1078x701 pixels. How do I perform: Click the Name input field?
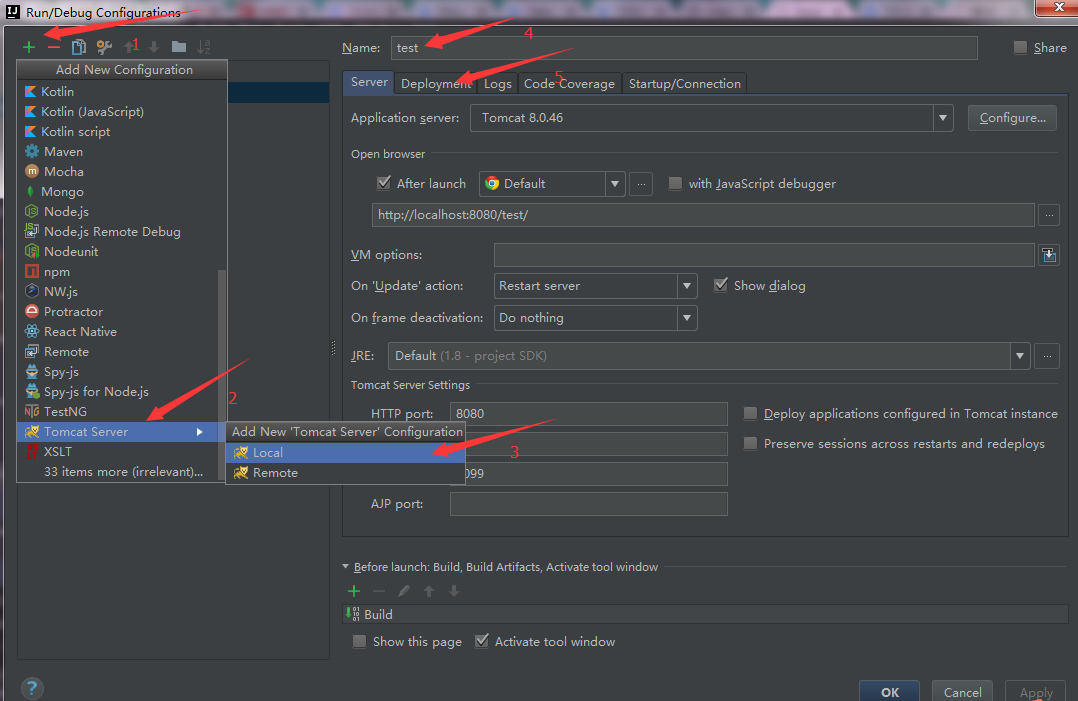684,48
